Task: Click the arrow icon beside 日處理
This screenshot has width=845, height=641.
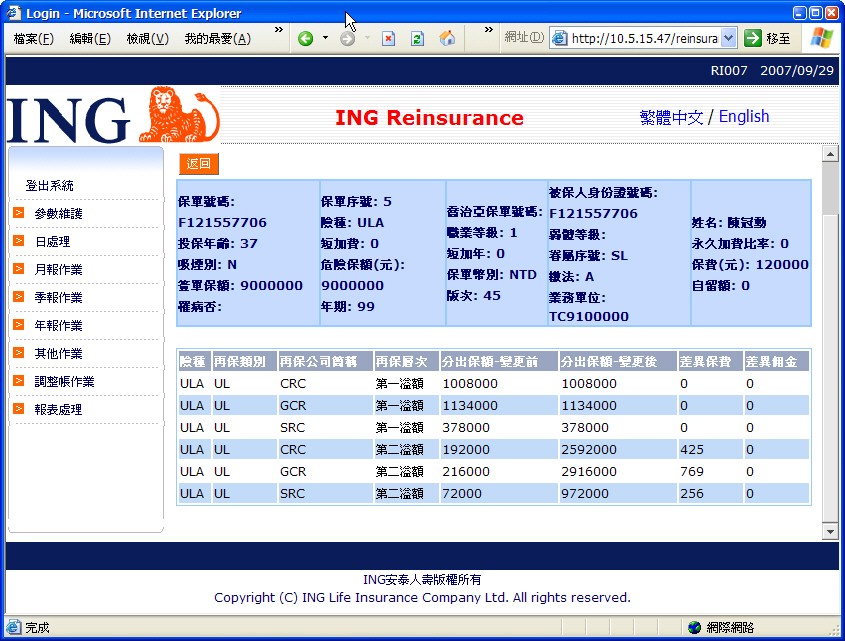Action: [x=19, y=241]
